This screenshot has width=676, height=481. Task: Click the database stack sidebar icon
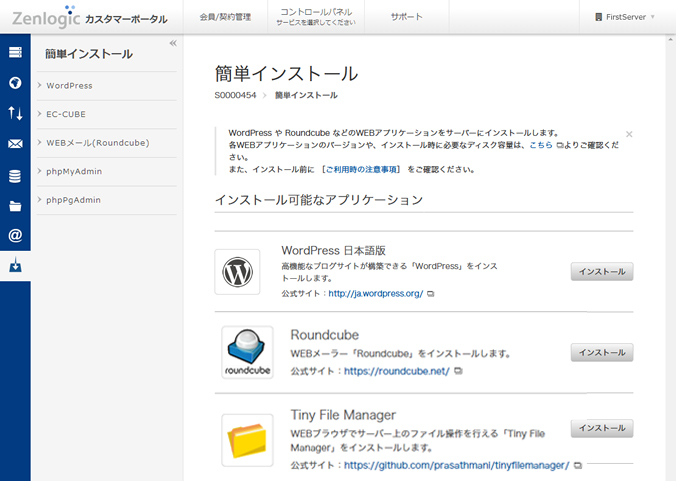point(15,176)
